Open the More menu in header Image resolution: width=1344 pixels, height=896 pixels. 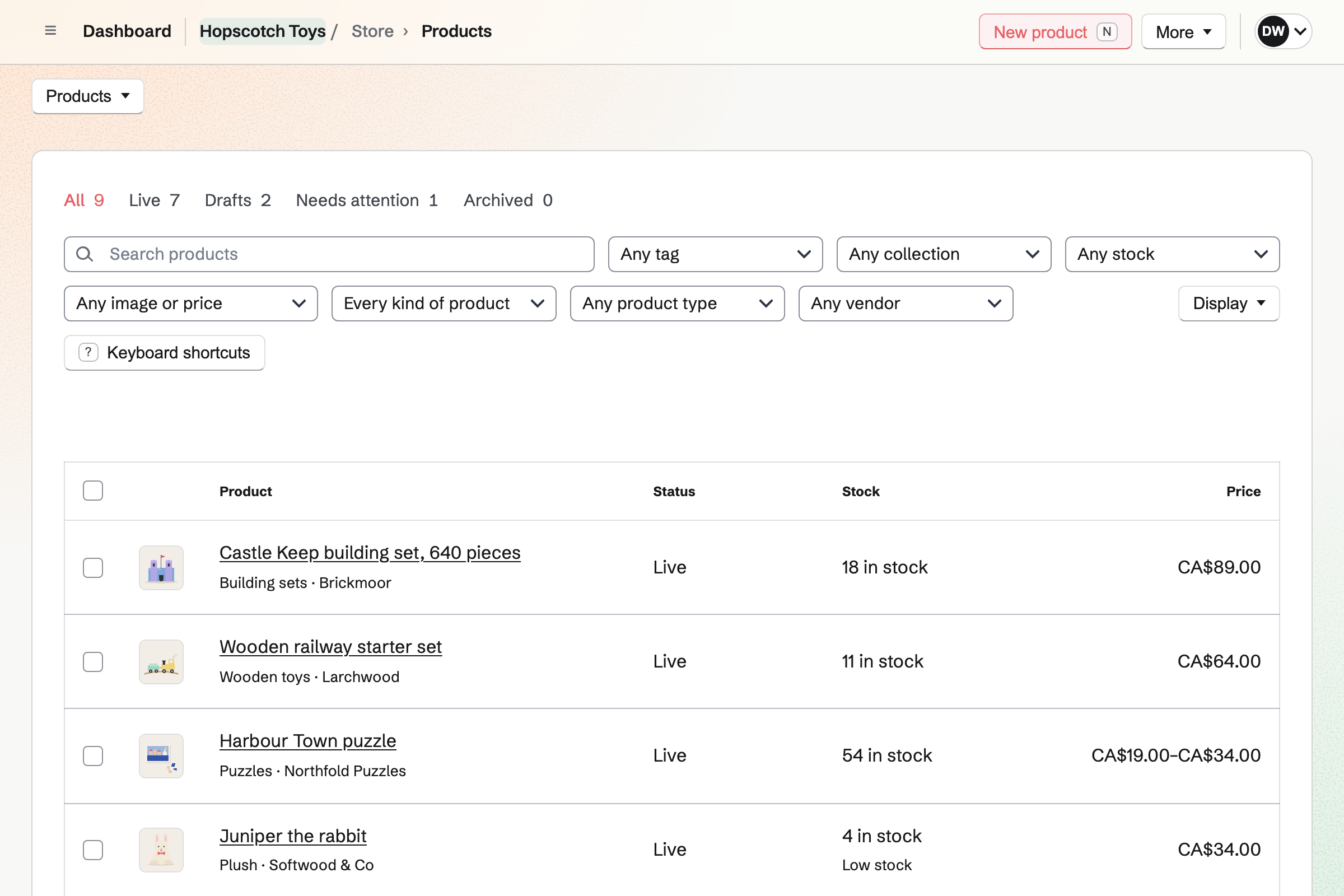[x=1183, y=31]
